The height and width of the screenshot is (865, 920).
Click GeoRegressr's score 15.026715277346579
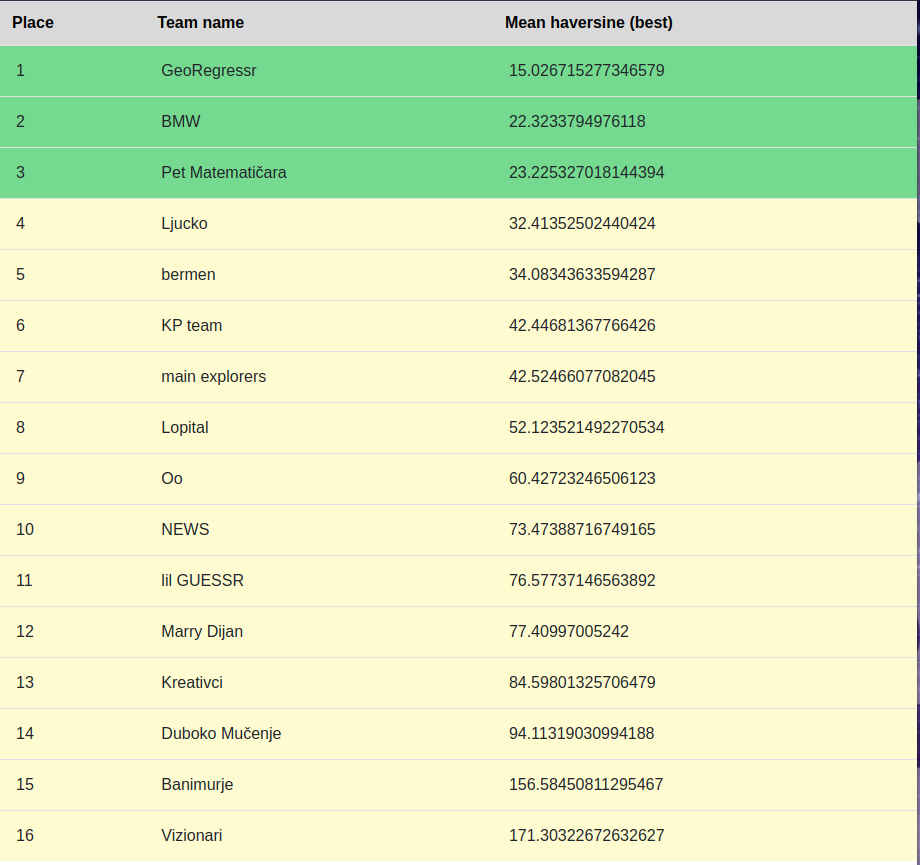[586, 70]
